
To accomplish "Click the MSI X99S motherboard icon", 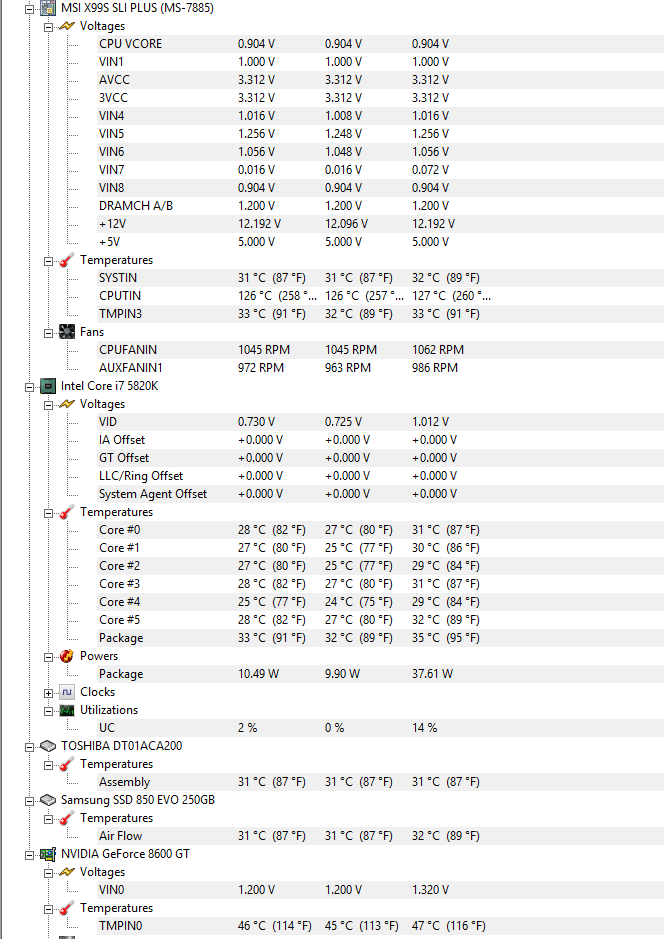I will [48, 8].
